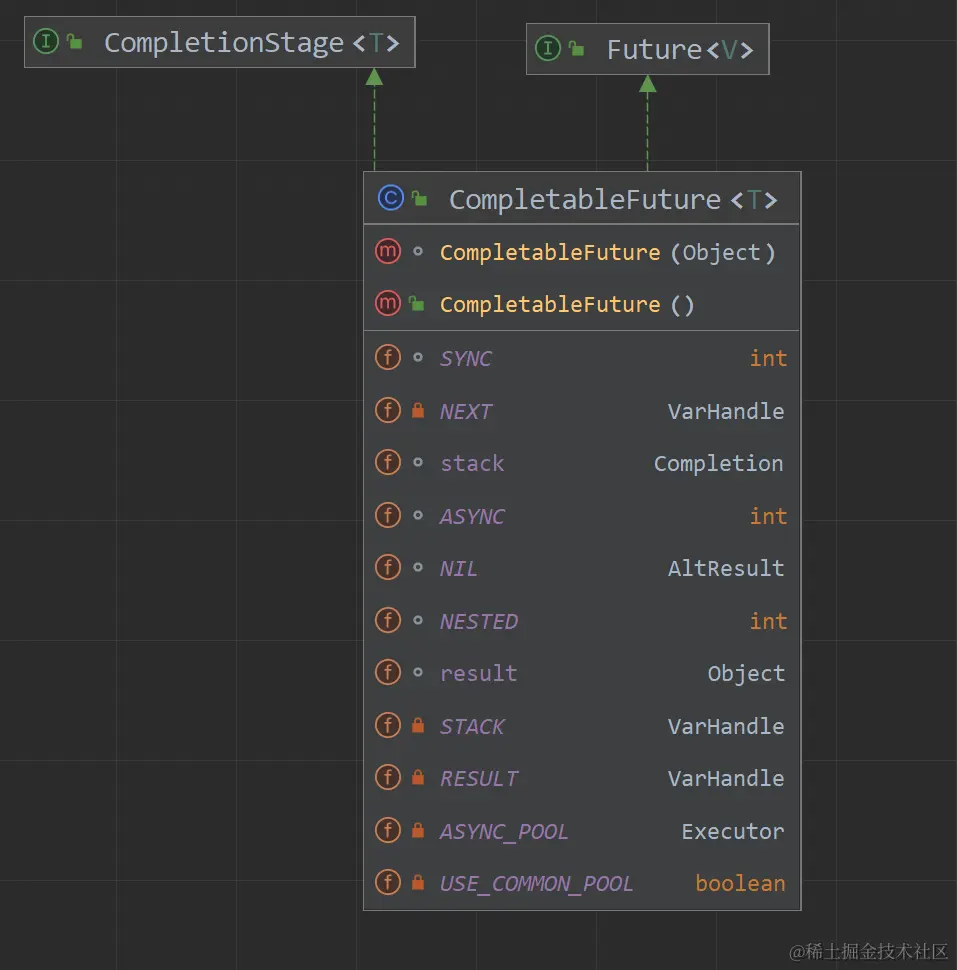Click the public visibility icon of CompletableFuture()

point(418,303)
